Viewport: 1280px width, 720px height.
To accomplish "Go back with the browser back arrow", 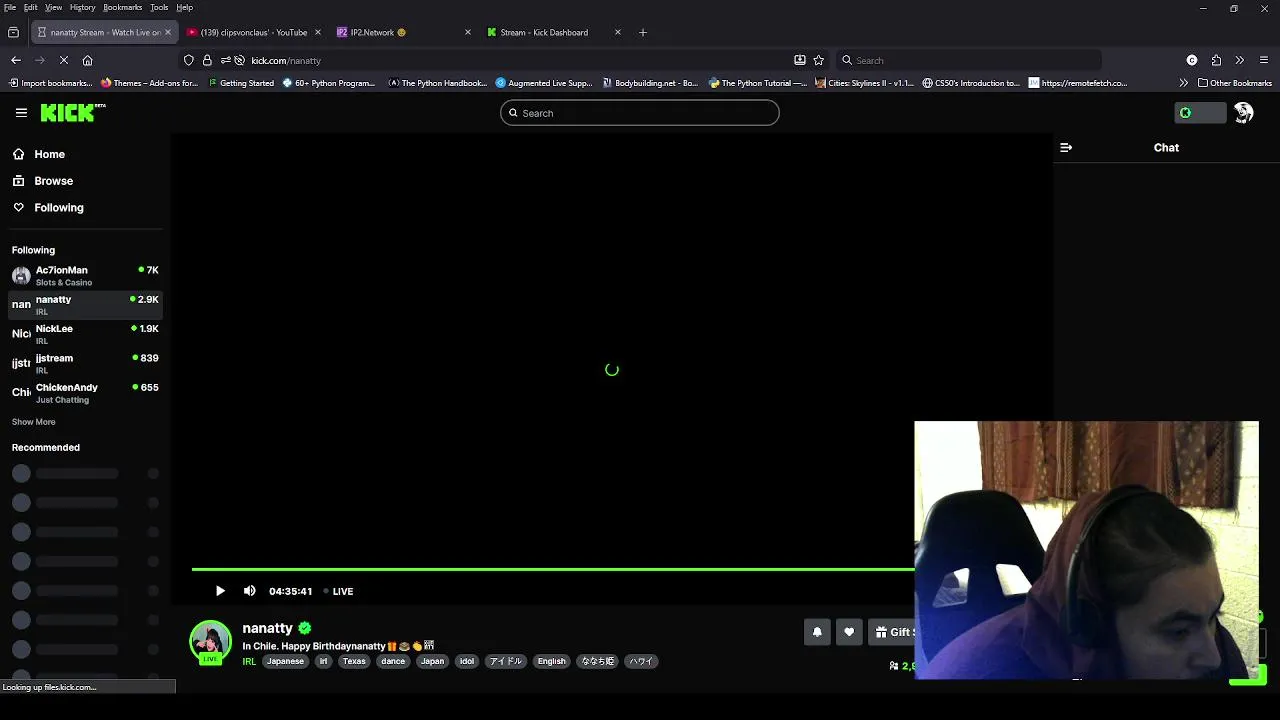I will [x=16, y=60].
